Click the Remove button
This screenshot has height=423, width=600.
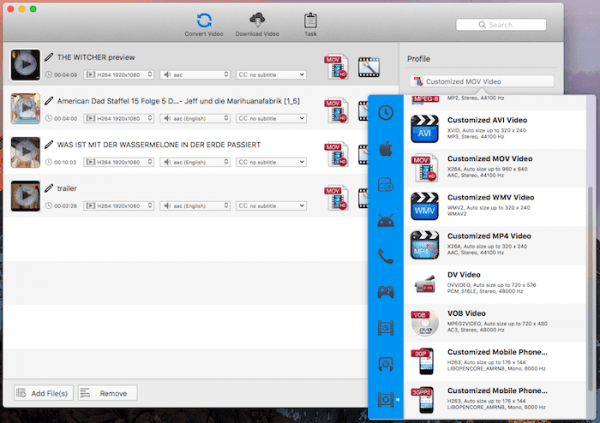pos(107,393)
